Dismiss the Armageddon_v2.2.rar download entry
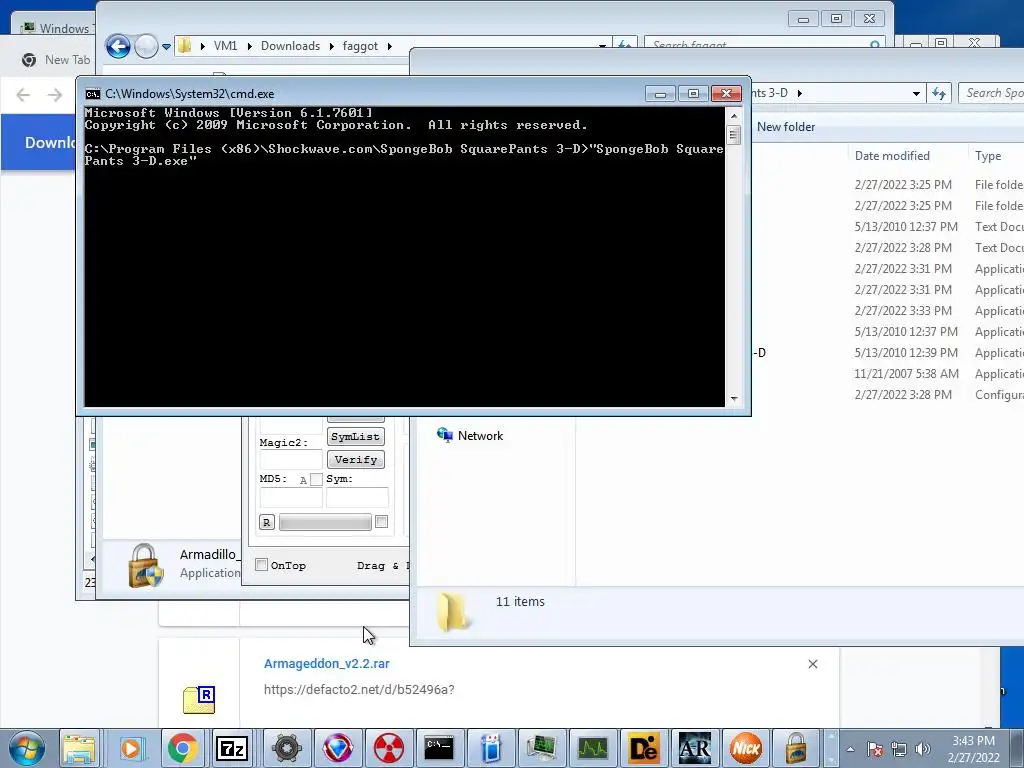This screenshot has width=1024, height=768. pos(812,664)
